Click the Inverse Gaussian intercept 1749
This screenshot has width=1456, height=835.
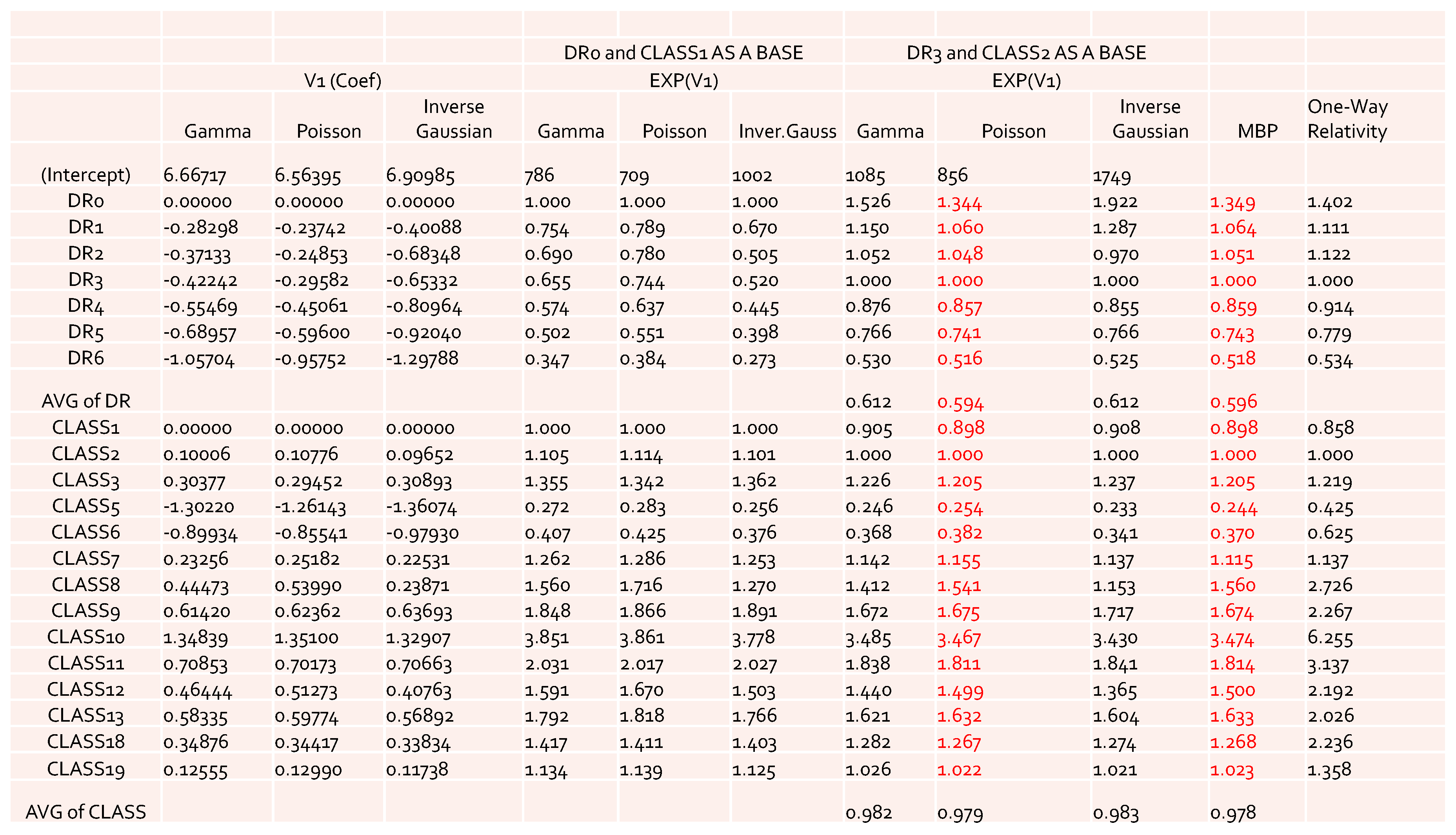point(1112,176)
